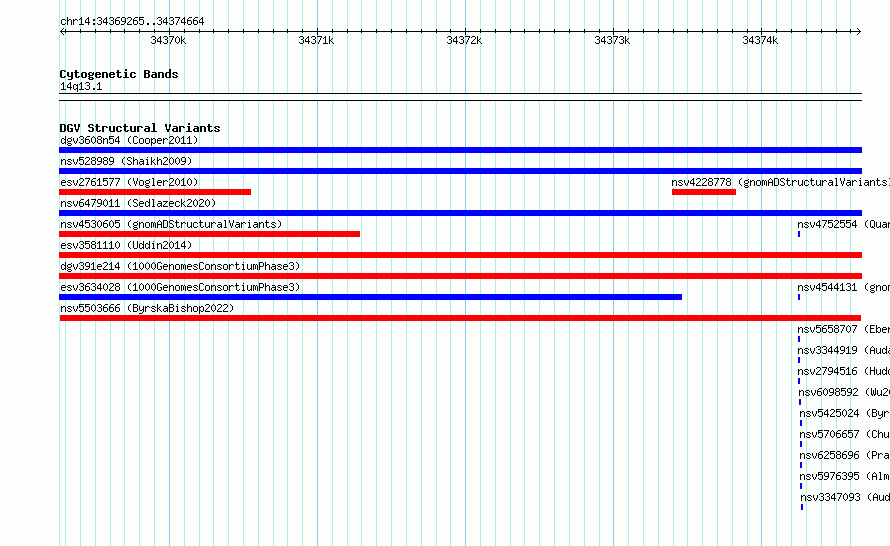The height and width of the screenshot is (546, 890).
Task: Click the ruler's right arrow end
Action: [x=858, y=31]
